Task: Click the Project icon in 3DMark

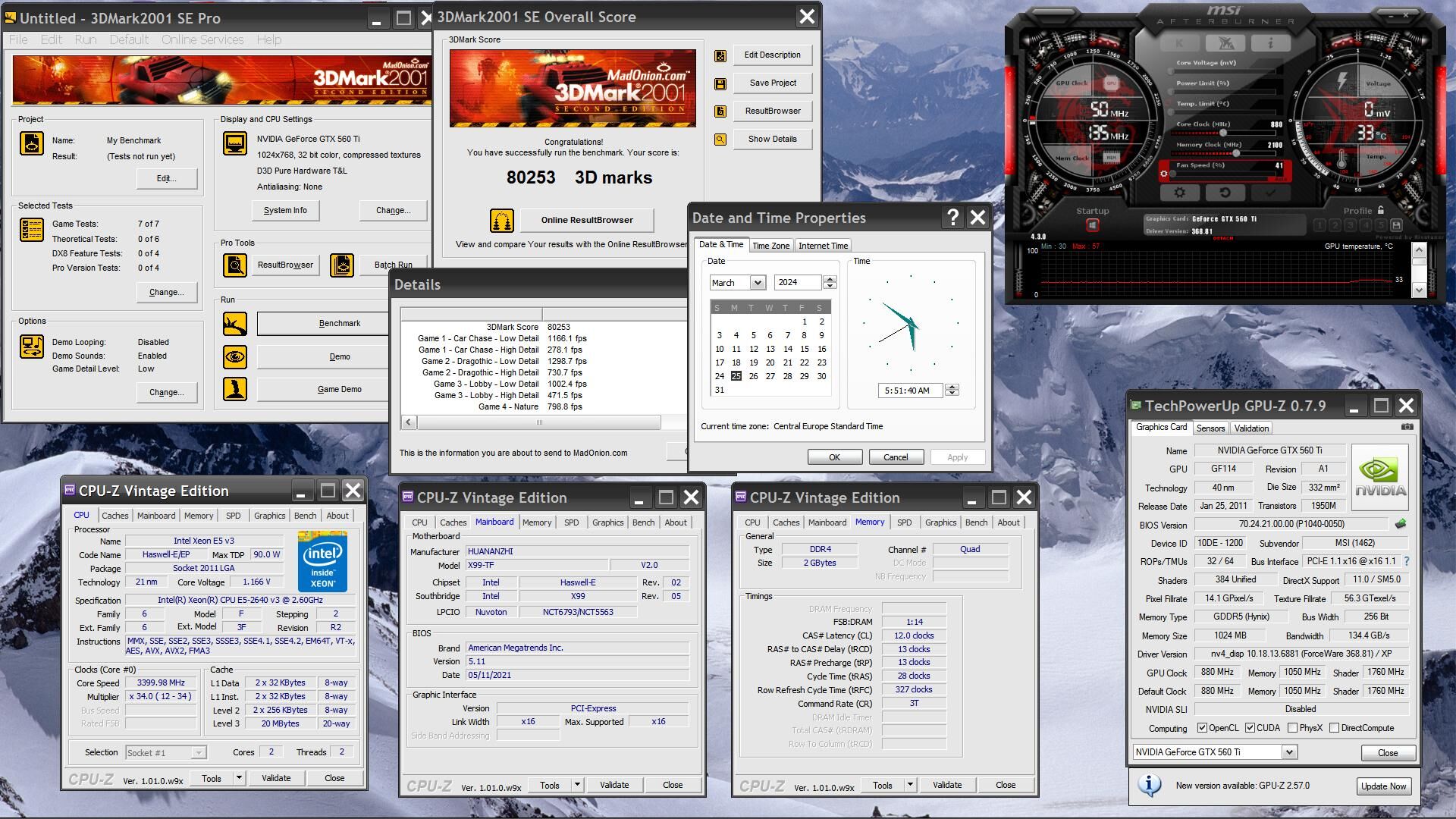Action: click(x=31, y=143)
